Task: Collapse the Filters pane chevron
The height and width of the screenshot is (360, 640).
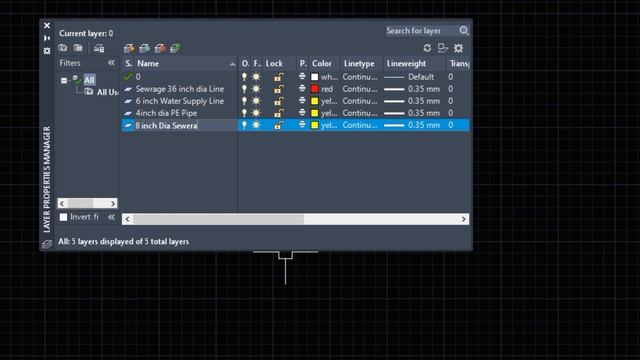Action: click(111, 63)
